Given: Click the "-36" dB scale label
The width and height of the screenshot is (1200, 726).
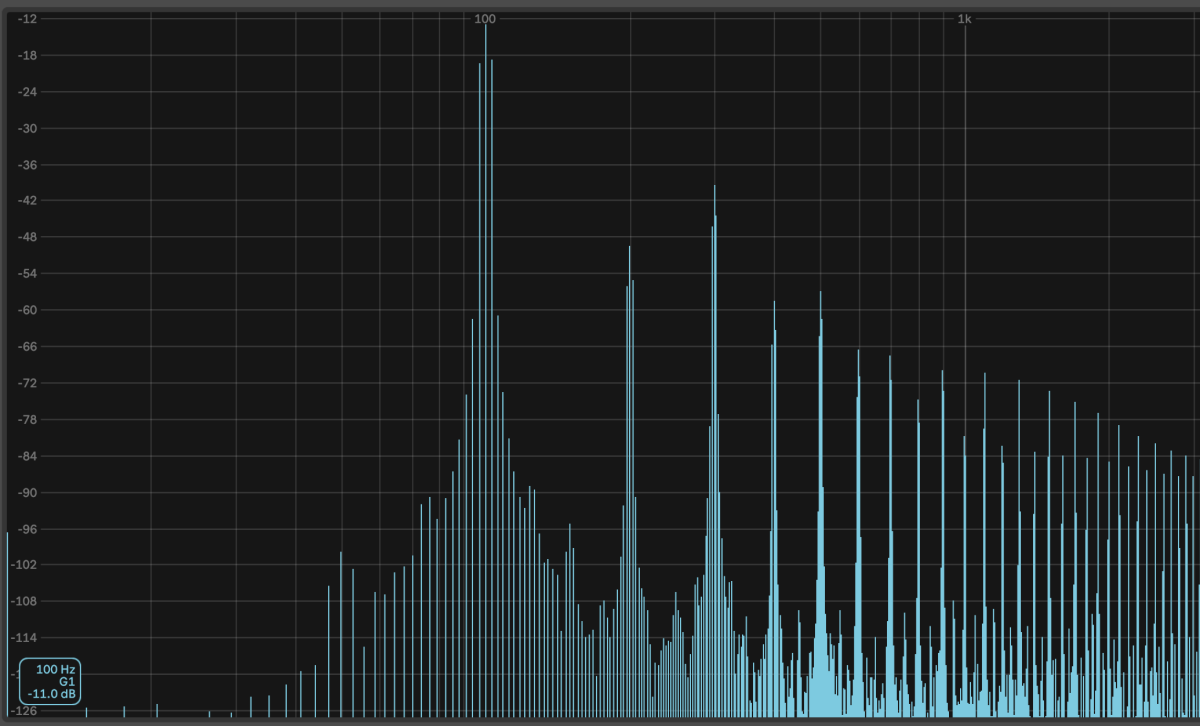Looking at the screenshot, I should [28, 165].
